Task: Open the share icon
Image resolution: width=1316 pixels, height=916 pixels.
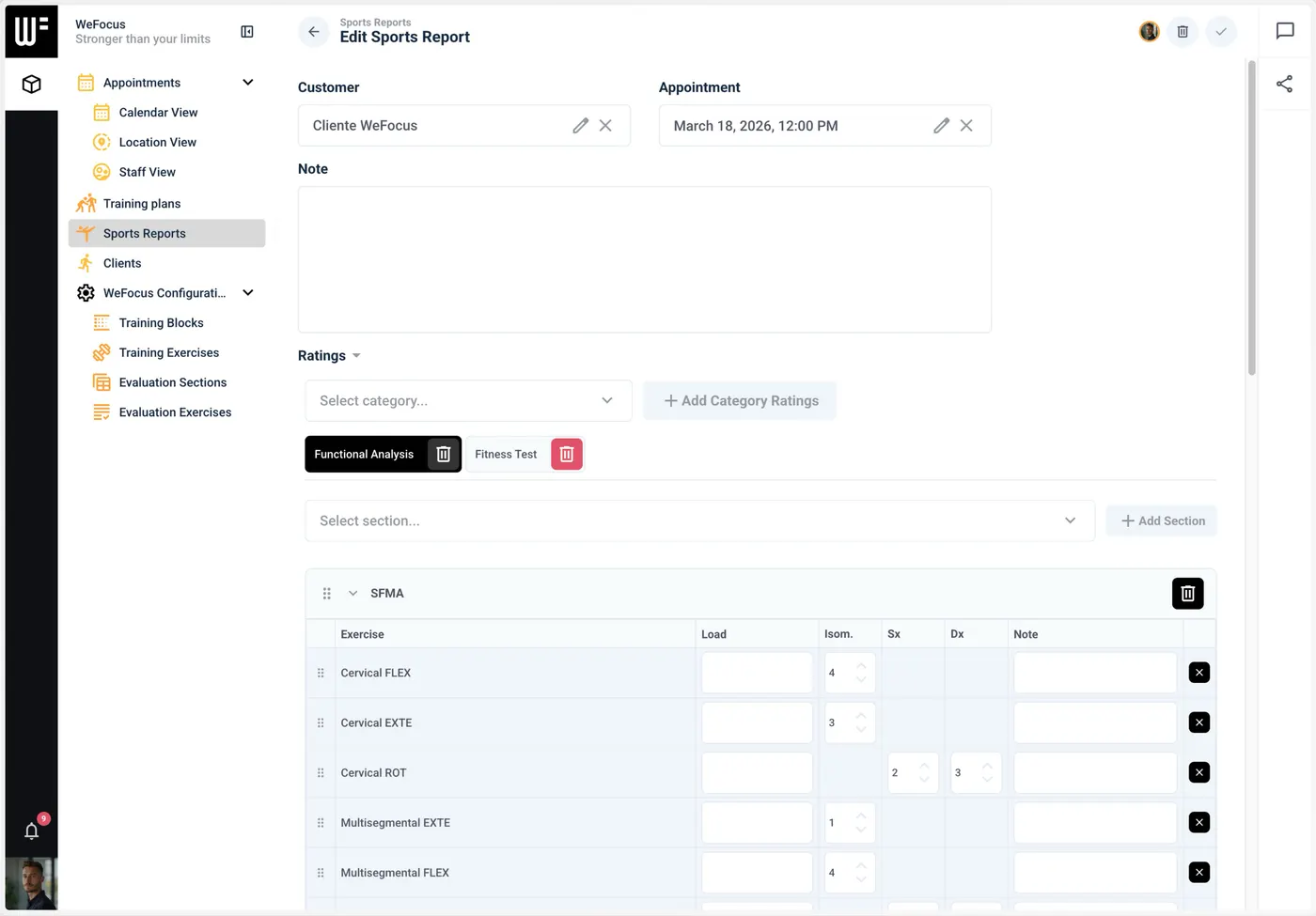Action: pyautogui.click(x=1285, y=85)
